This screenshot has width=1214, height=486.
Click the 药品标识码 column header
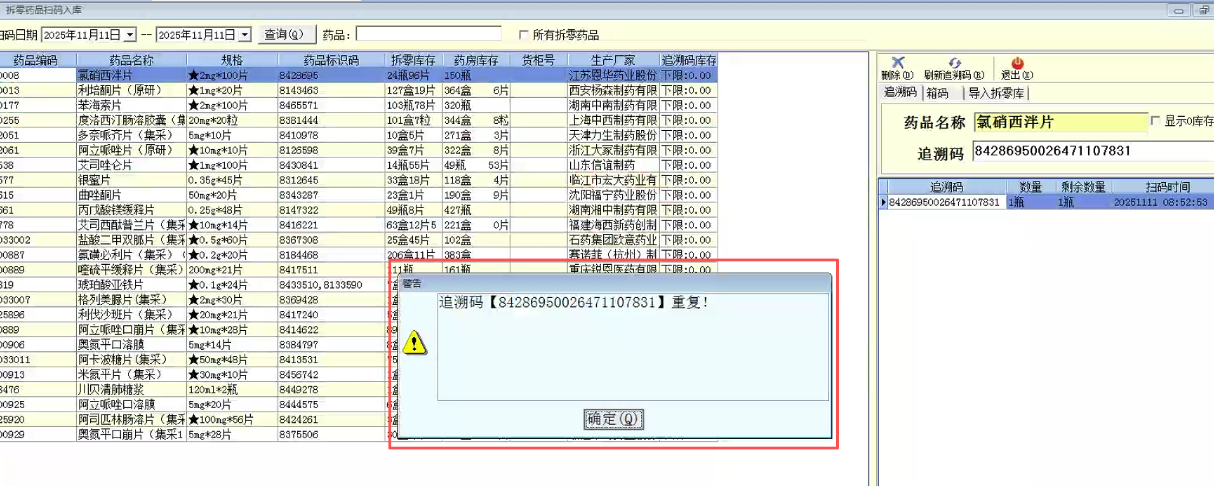coord(331,60)
